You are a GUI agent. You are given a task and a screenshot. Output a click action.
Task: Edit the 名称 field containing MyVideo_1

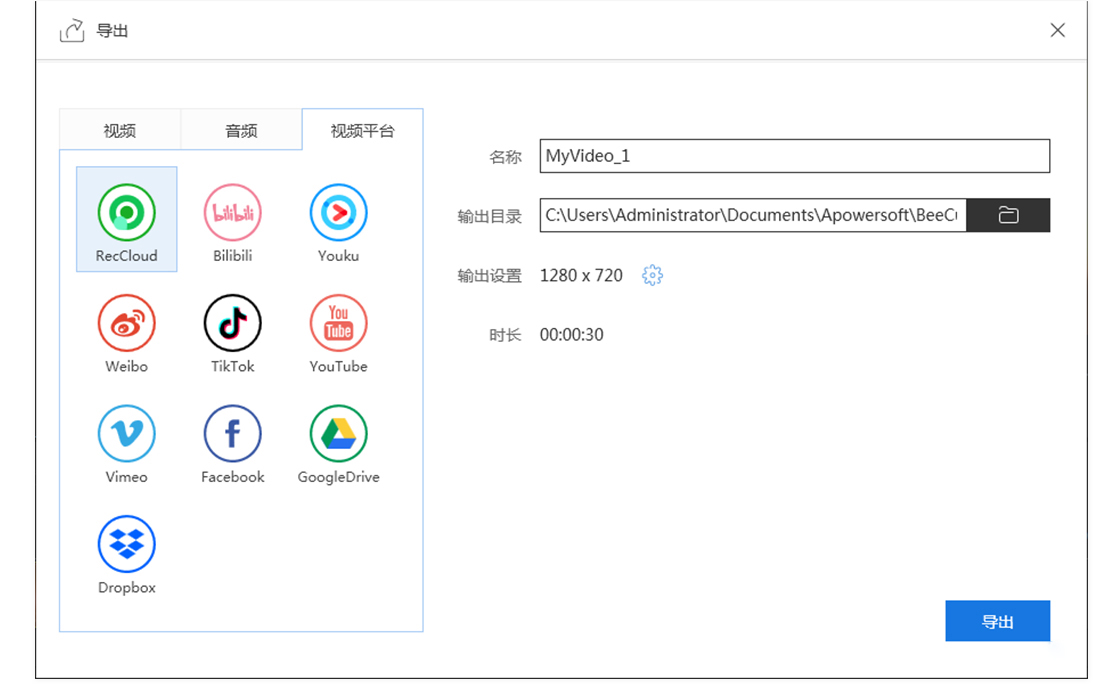(x=794, y=156)
